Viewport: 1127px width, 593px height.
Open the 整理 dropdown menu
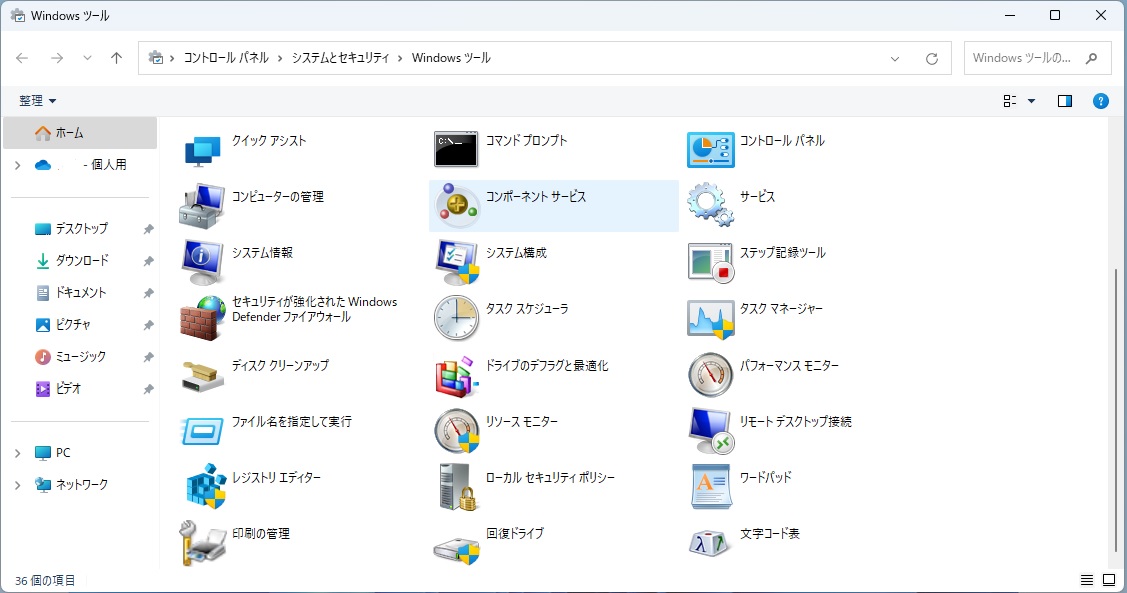[x=38, y=101]
